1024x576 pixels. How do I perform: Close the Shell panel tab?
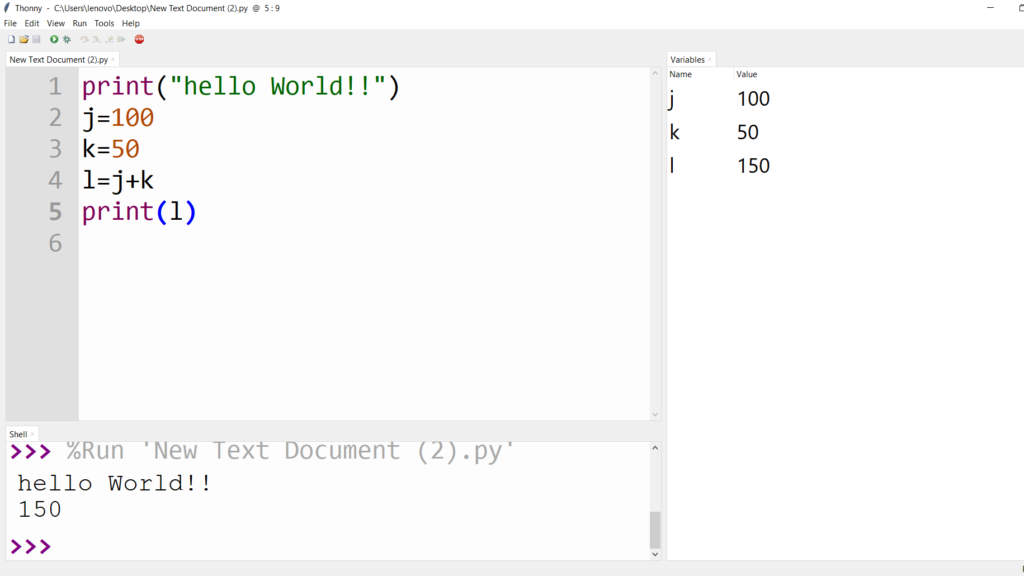point(33,434)
